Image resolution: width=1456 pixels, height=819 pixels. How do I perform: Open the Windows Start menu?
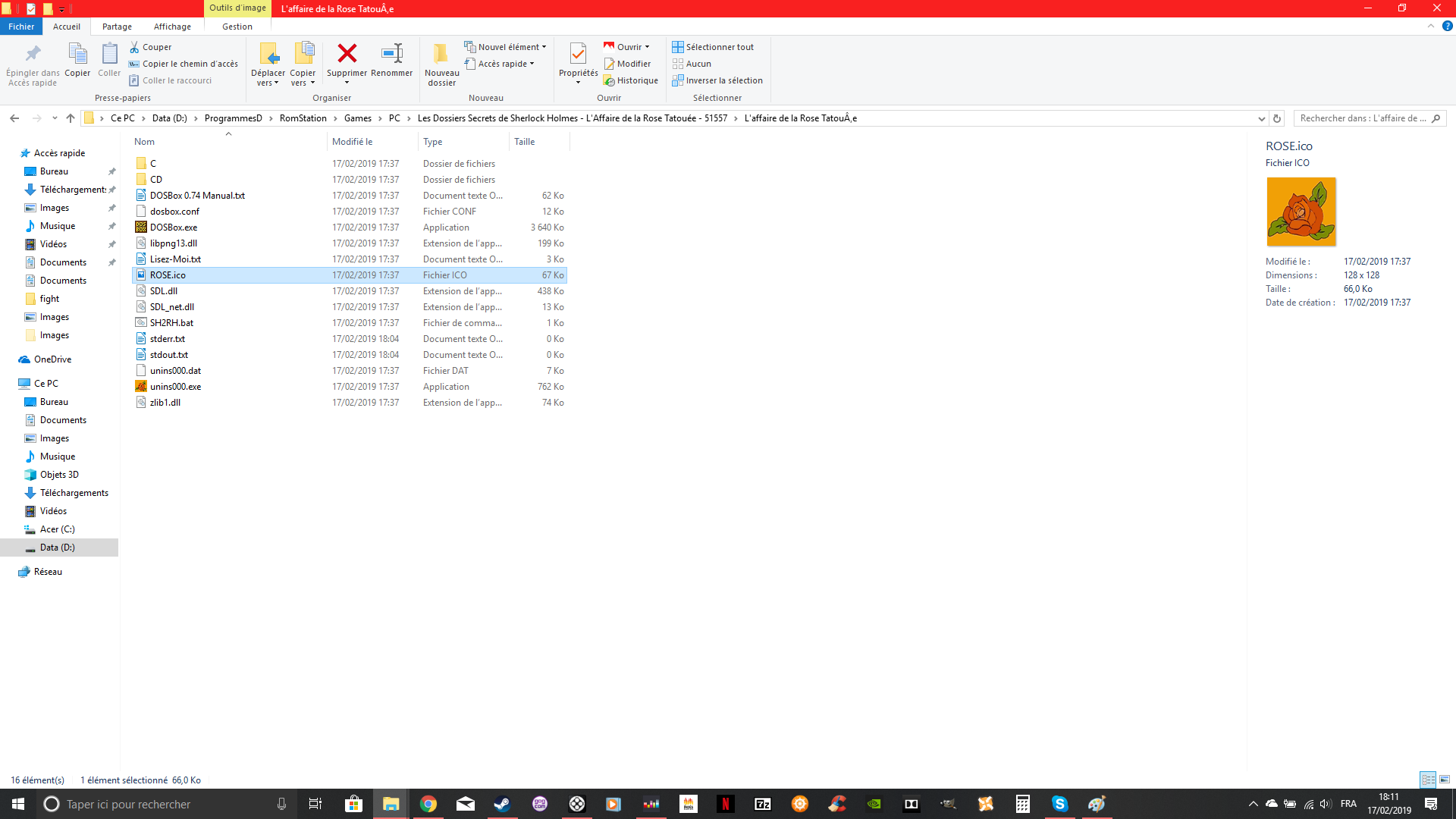pos(18,804)
